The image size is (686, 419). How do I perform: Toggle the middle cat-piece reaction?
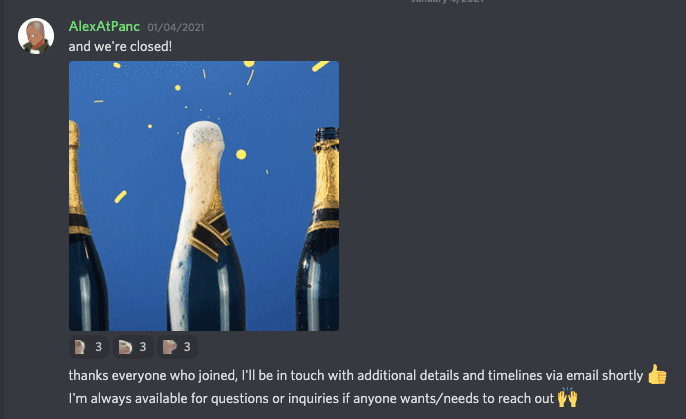coord(133,347)
